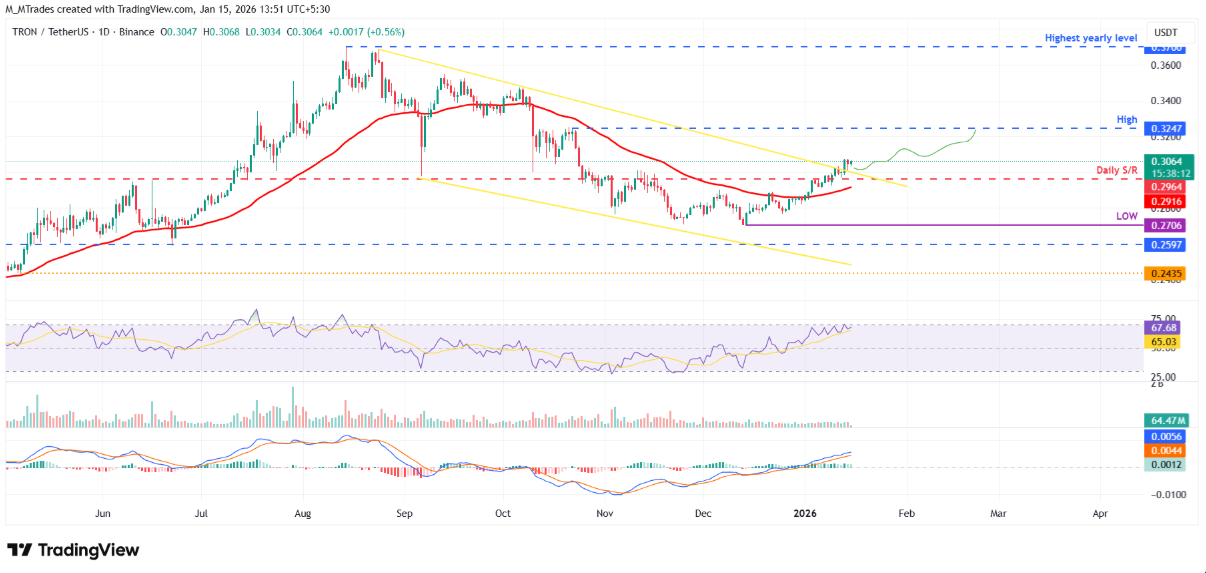
Task: Click the blue 0.2597 support price tag
Action: pyautogui.click(x=1165, y=245)
